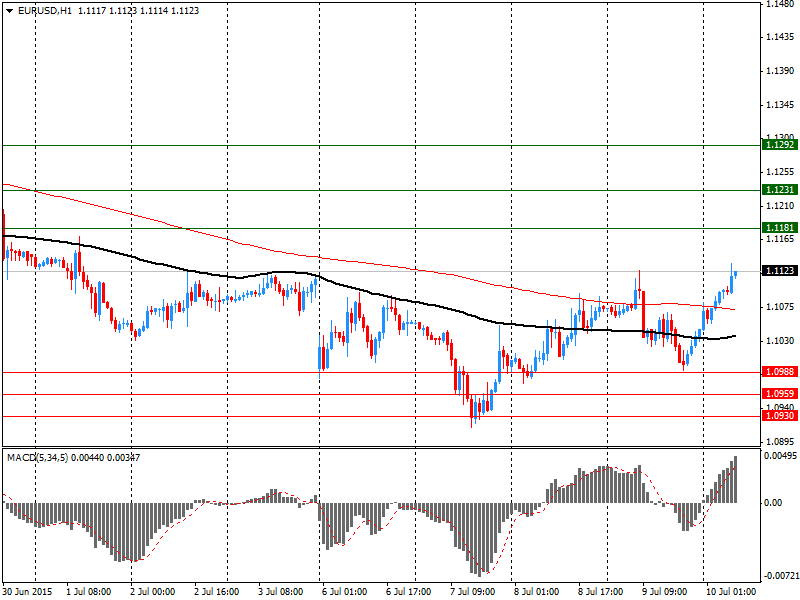The width and height of the screenshot is (800, 600).
Task: Click the 2 Jul 00:00 time axis label
Action: 153,592
